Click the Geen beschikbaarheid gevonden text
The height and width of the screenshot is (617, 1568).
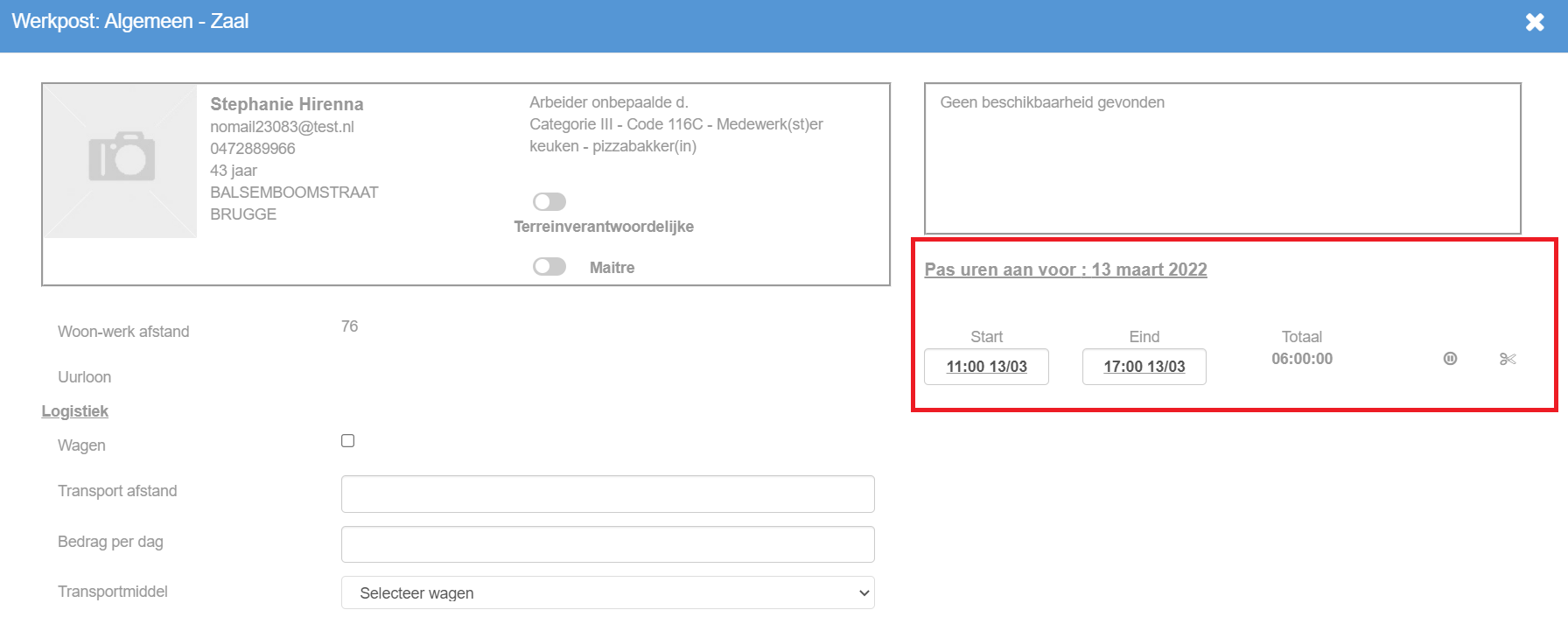point(1052,102)
